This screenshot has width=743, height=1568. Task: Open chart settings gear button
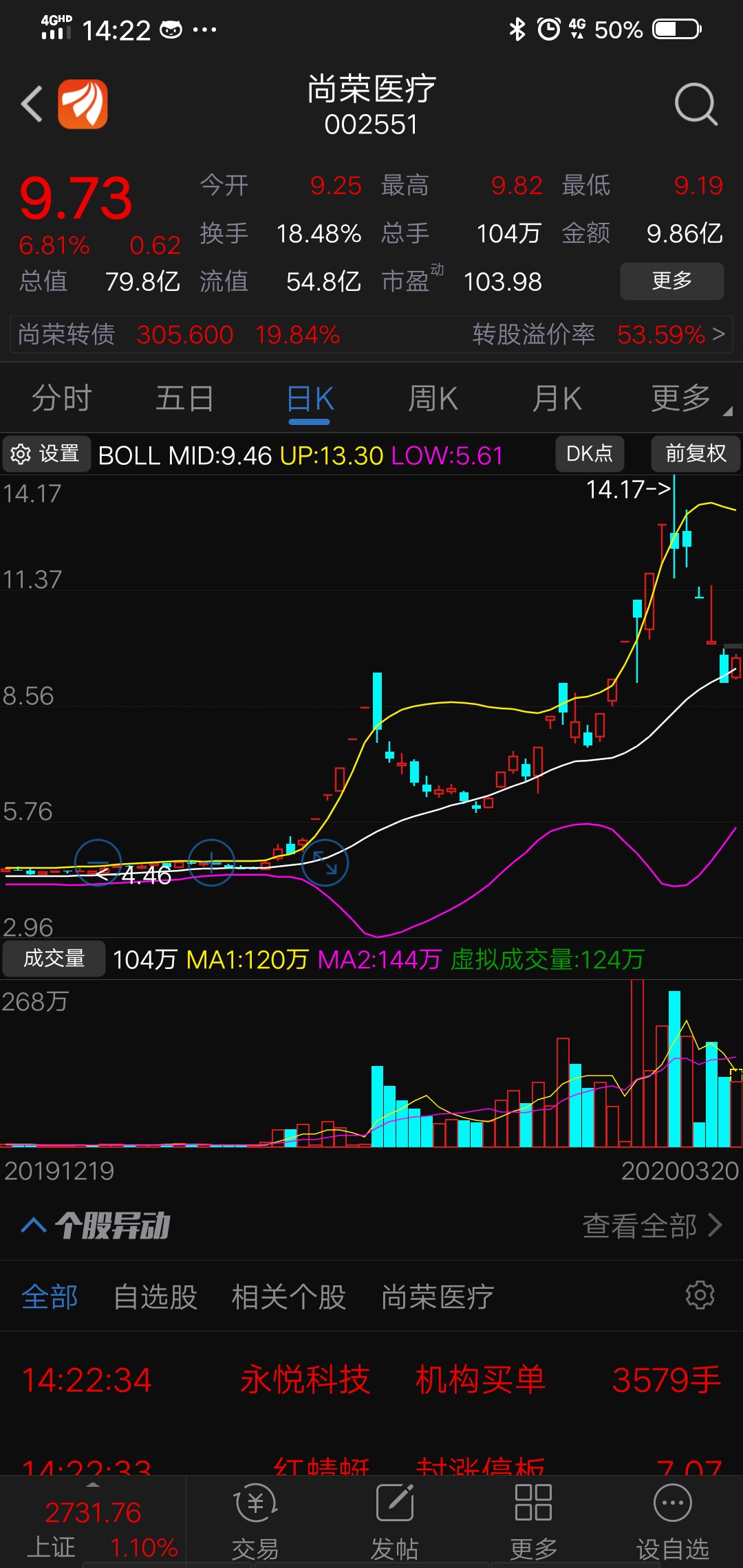point(47,454)
